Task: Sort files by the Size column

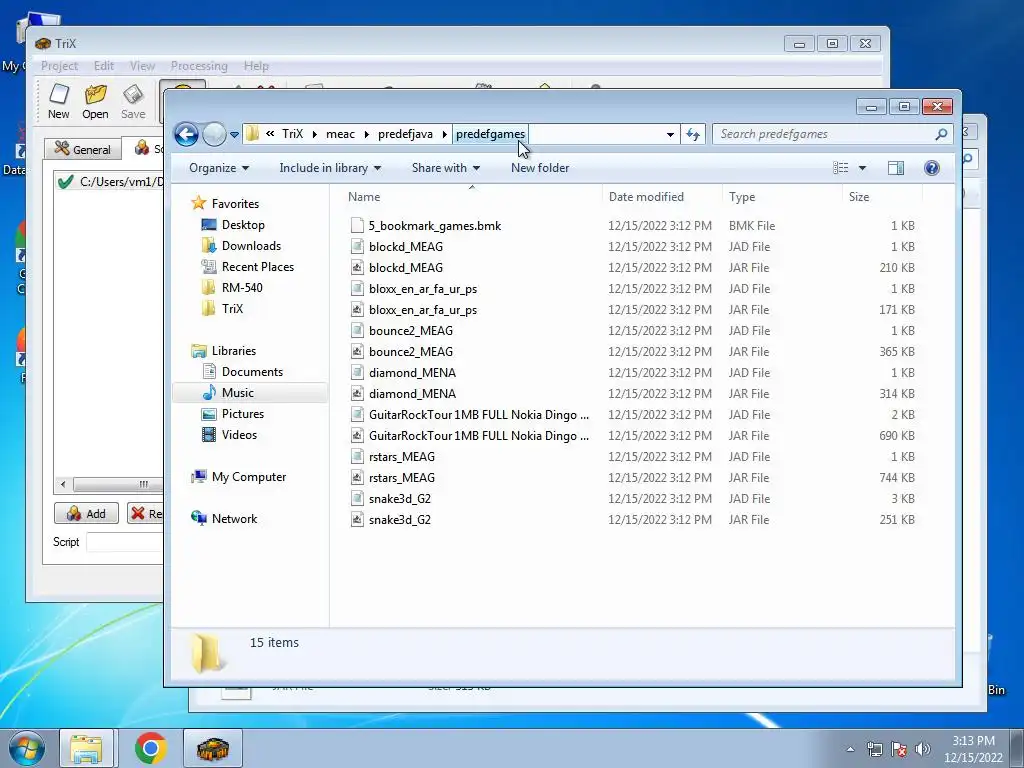Action: (859, 197)
